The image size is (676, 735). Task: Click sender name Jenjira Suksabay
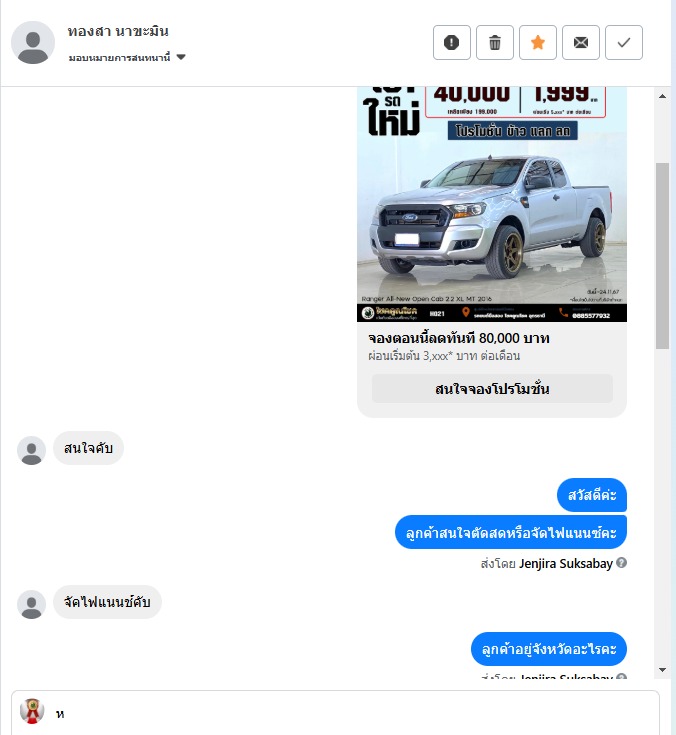click(566, 563)
